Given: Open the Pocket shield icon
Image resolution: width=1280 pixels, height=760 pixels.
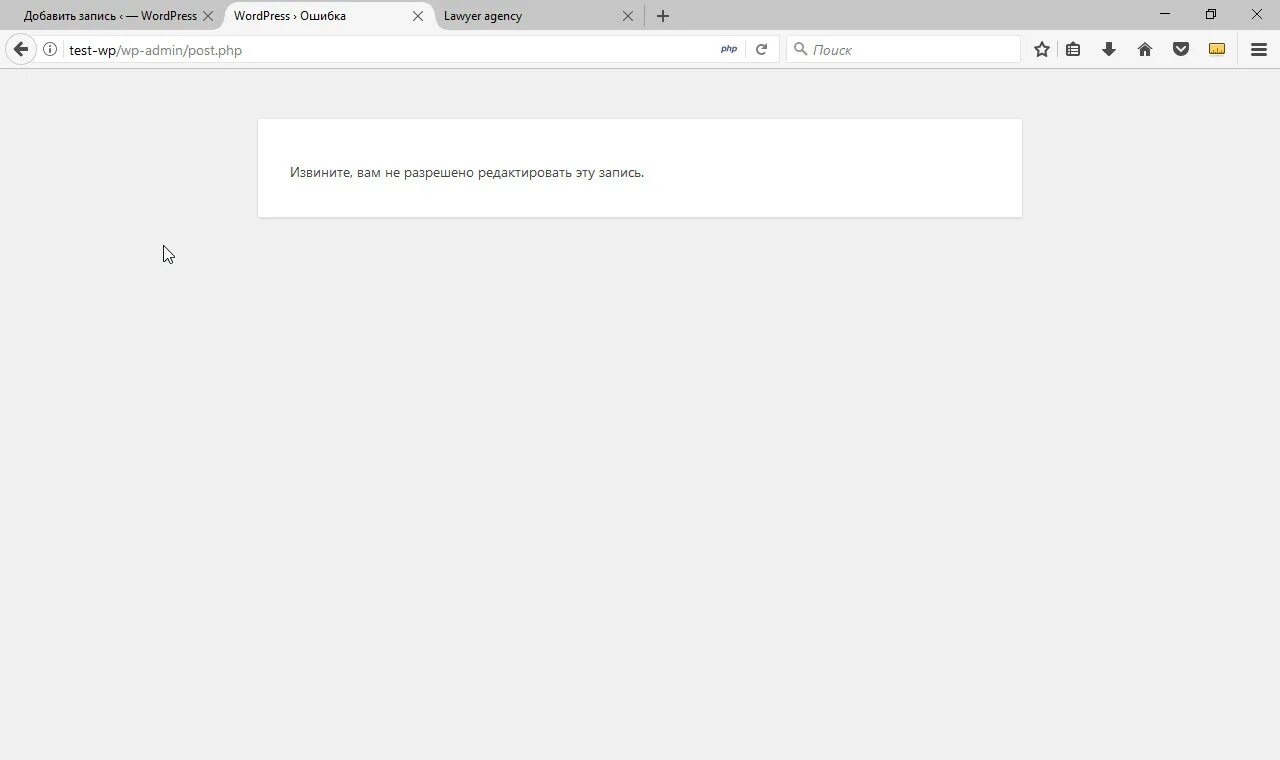Looking at the screenshot, I should coord(1181,49).
